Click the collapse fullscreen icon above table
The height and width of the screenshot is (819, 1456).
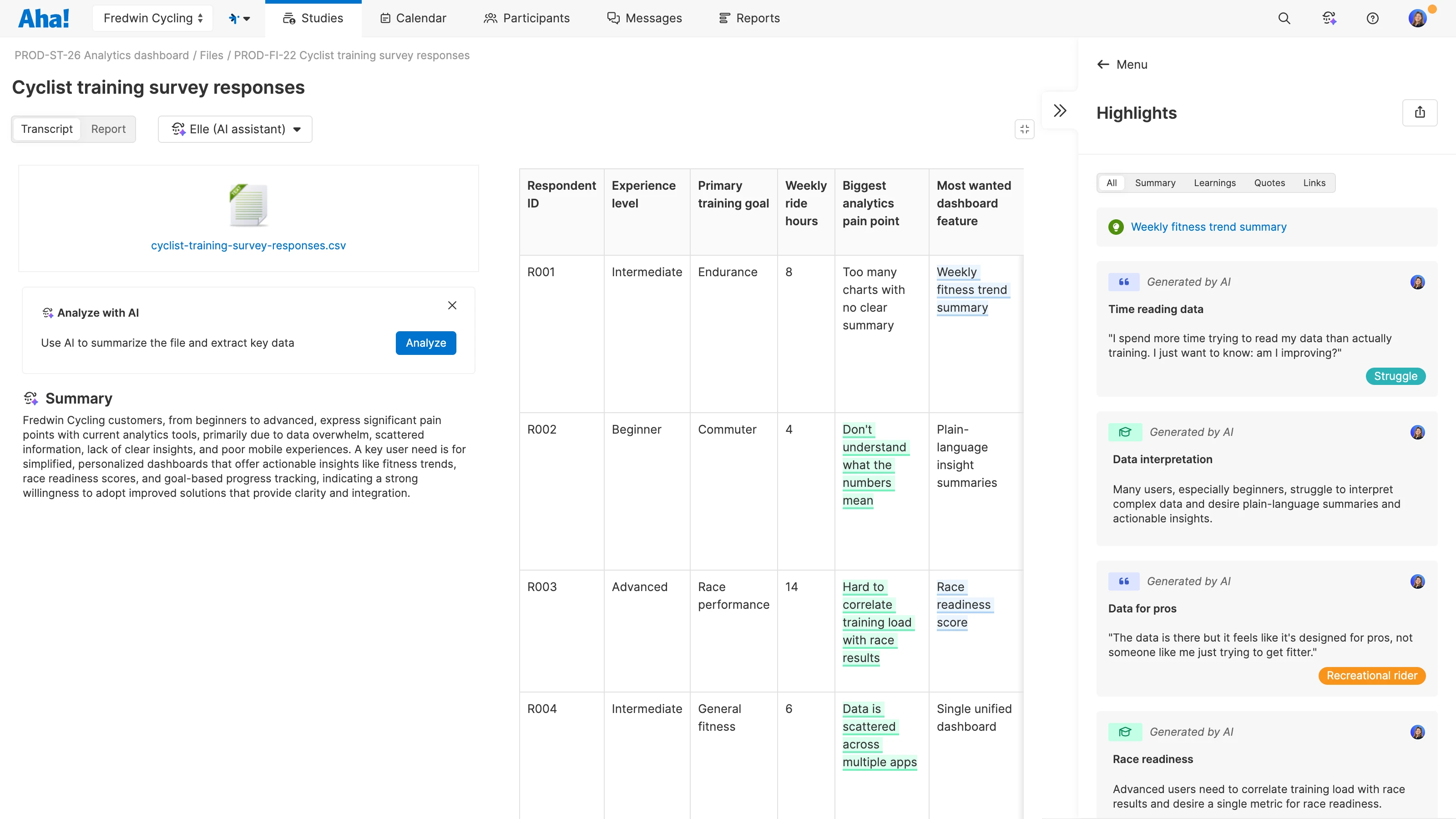(1025, 129)
